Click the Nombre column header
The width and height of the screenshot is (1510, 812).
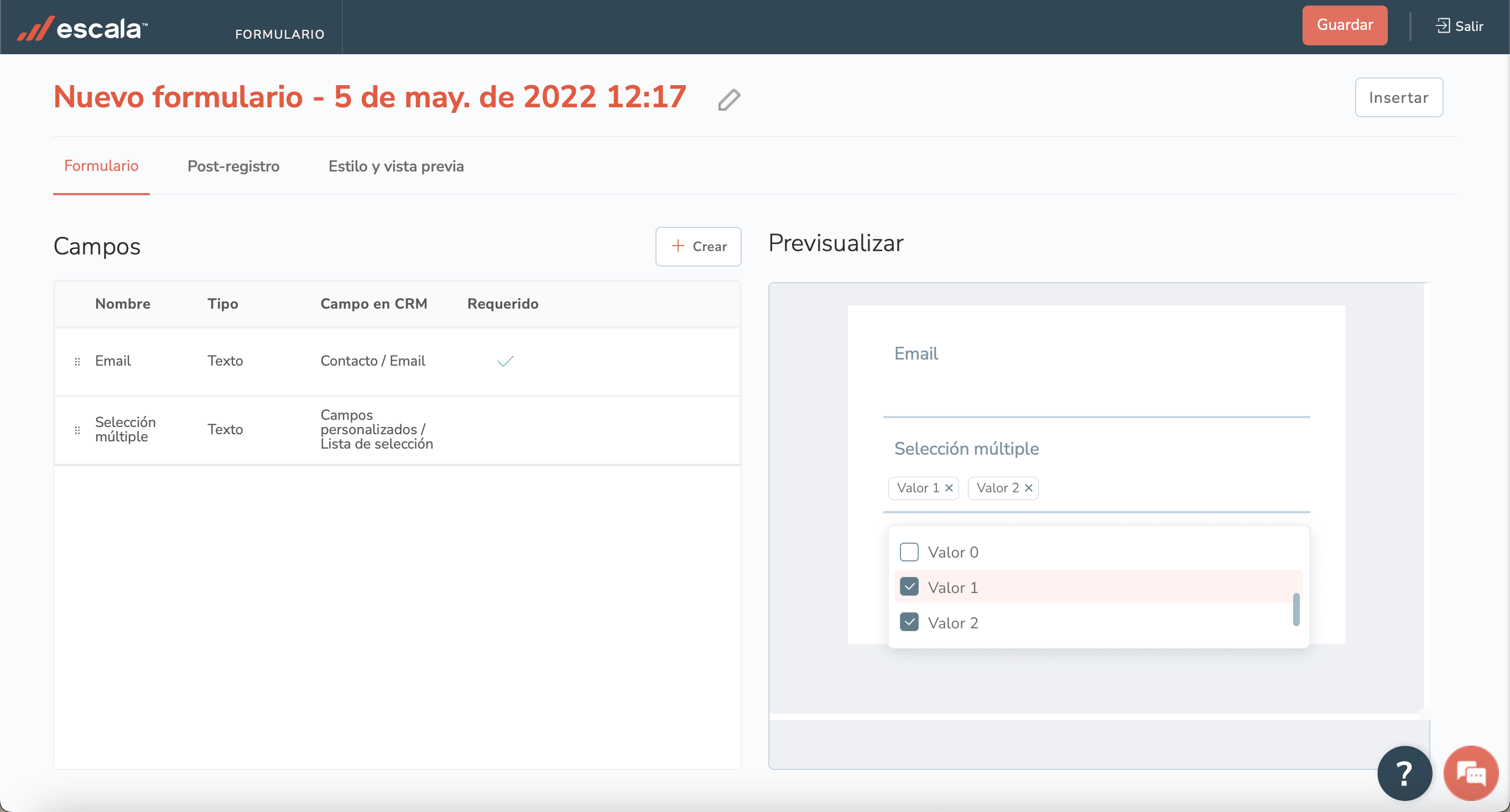(122, 304)
